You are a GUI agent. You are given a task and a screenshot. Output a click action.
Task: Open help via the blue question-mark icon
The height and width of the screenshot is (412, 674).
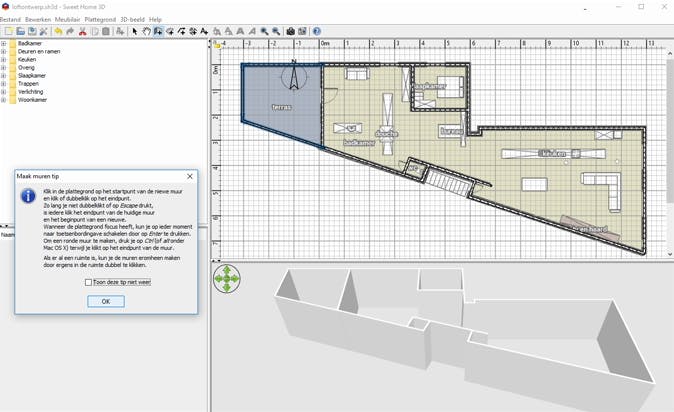pyautogui.click(x=317, y=31)
